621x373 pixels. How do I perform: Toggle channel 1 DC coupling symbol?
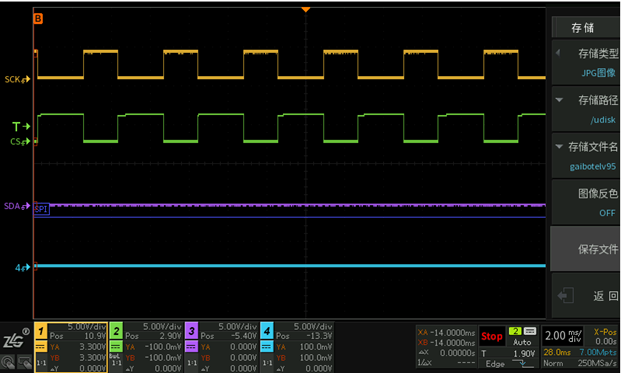41,347
